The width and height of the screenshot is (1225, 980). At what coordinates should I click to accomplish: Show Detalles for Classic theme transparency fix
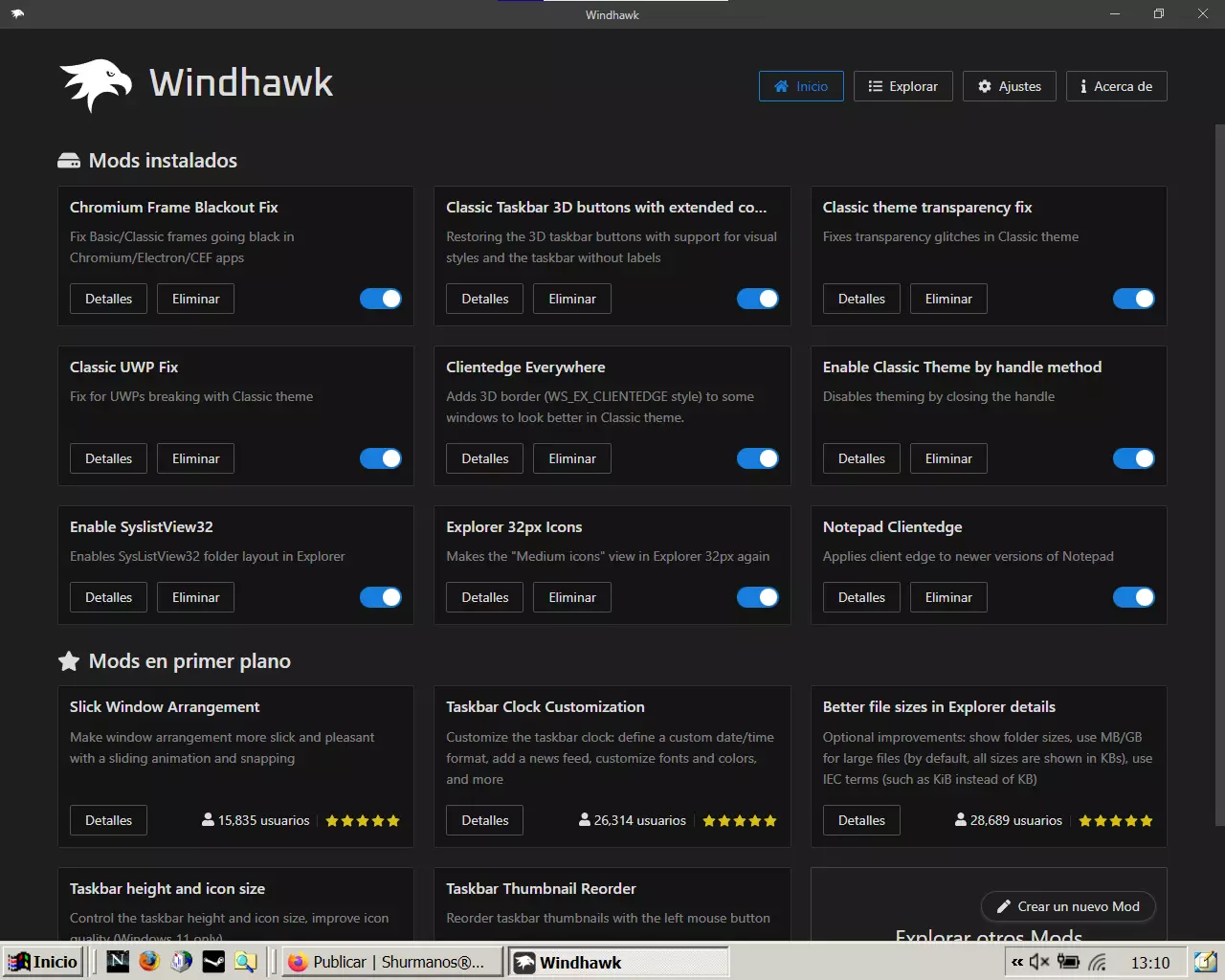coord(861,299)
